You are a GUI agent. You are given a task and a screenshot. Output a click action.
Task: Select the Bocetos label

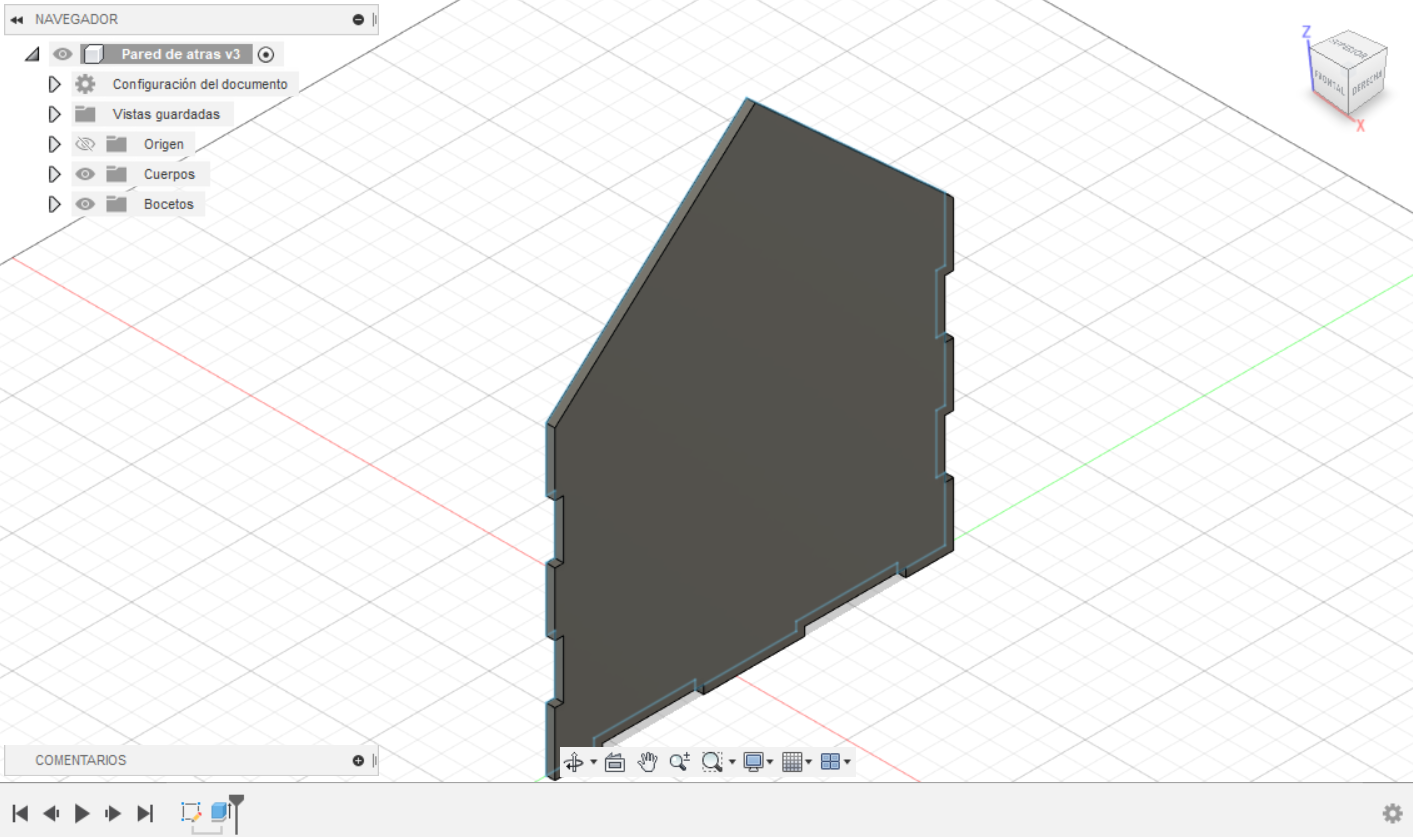[x=169, y=204]
